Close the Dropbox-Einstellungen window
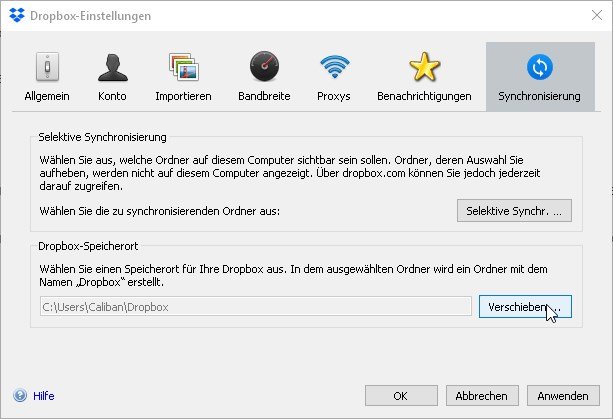Screen dimensions: 613x419 tap(597, 15)
